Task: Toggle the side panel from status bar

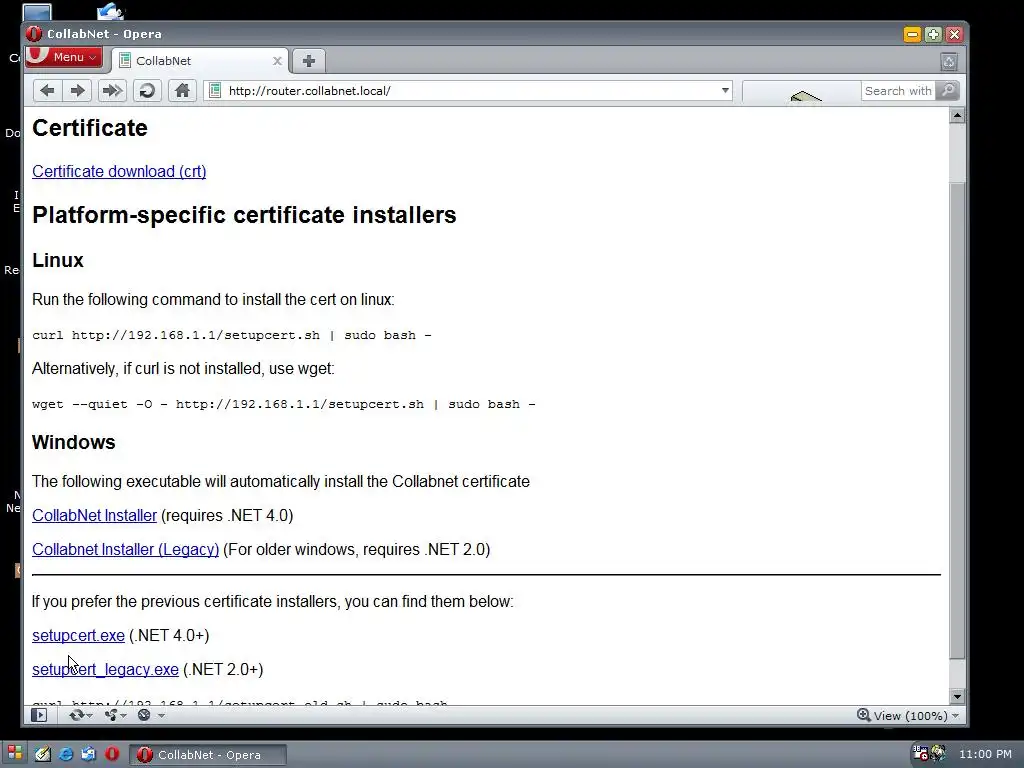Action: [x=39, y=715]
